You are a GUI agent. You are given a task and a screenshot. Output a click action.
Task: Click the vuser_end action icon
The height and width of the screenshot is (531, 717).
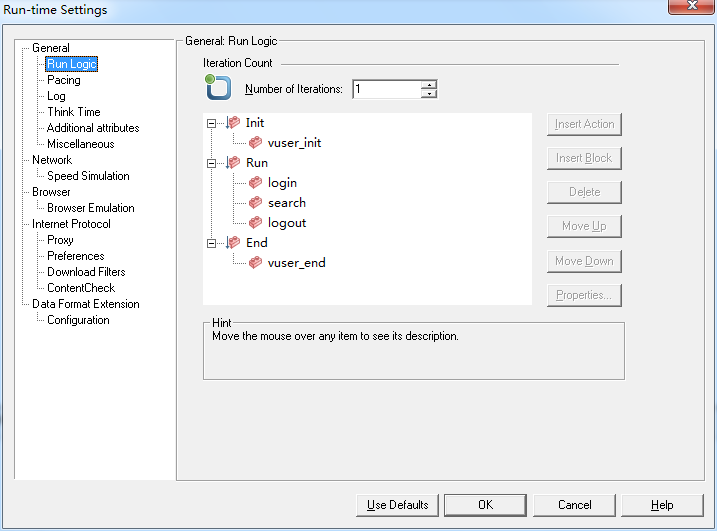(x=255, y=263)
